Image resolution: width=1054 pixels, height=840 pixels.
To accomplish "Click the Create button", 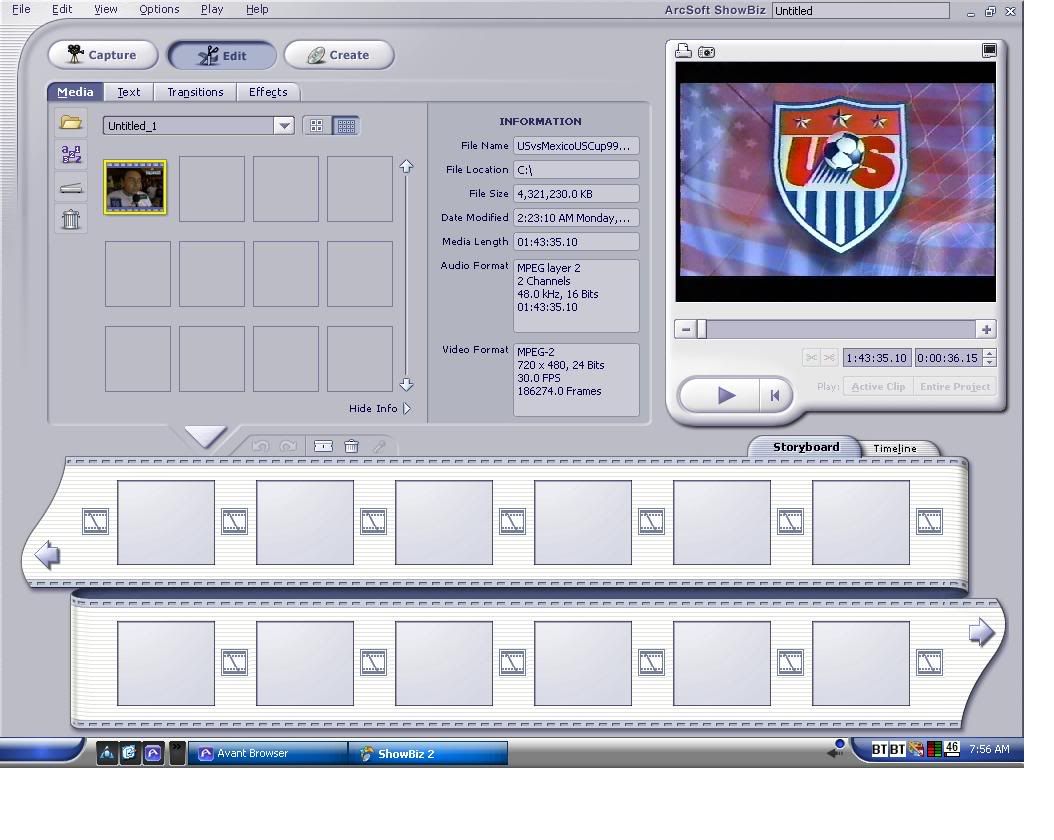I will (x=339, y=55).
